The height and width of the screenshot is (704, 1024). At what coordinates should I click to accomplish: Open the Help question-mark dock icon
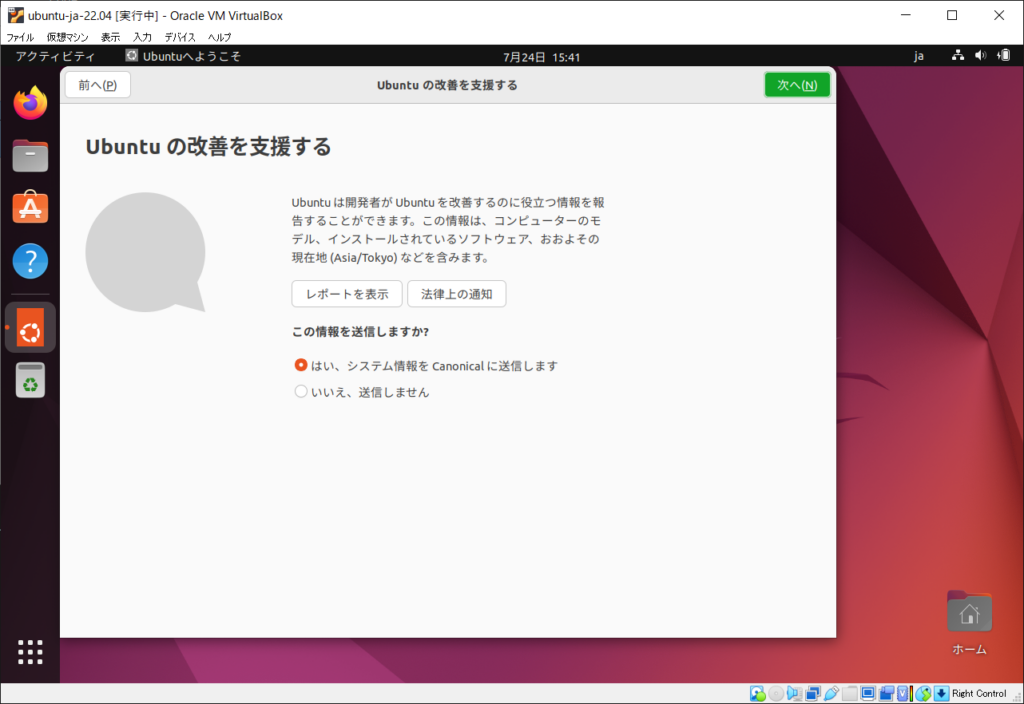click(x=30, y=261)
